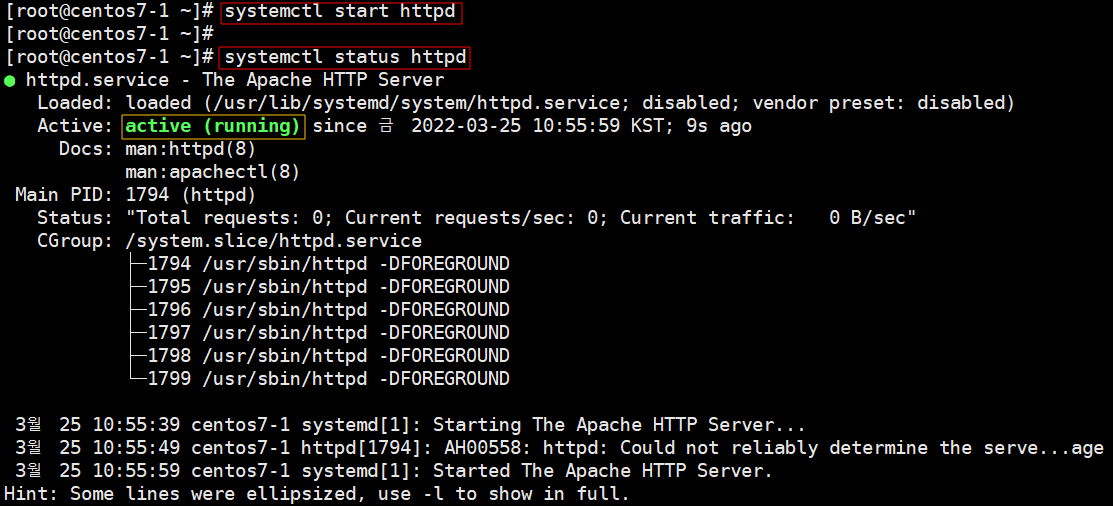This screenshot has width=1113, height=506.
Task: Click the 'man:apachectl(8)' docs entry
Action: click(212, 172)
